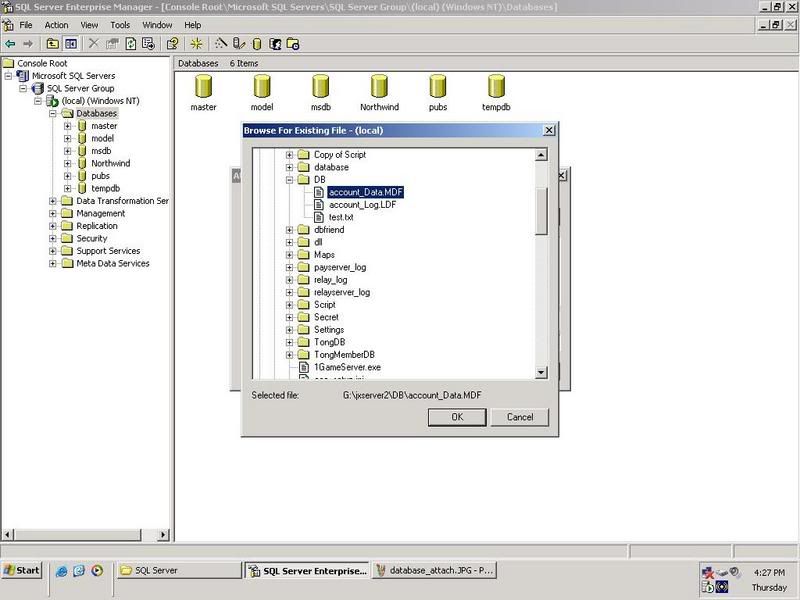
Task: Expand the Security node in the console tree
Action: click(x=53, y=238)
